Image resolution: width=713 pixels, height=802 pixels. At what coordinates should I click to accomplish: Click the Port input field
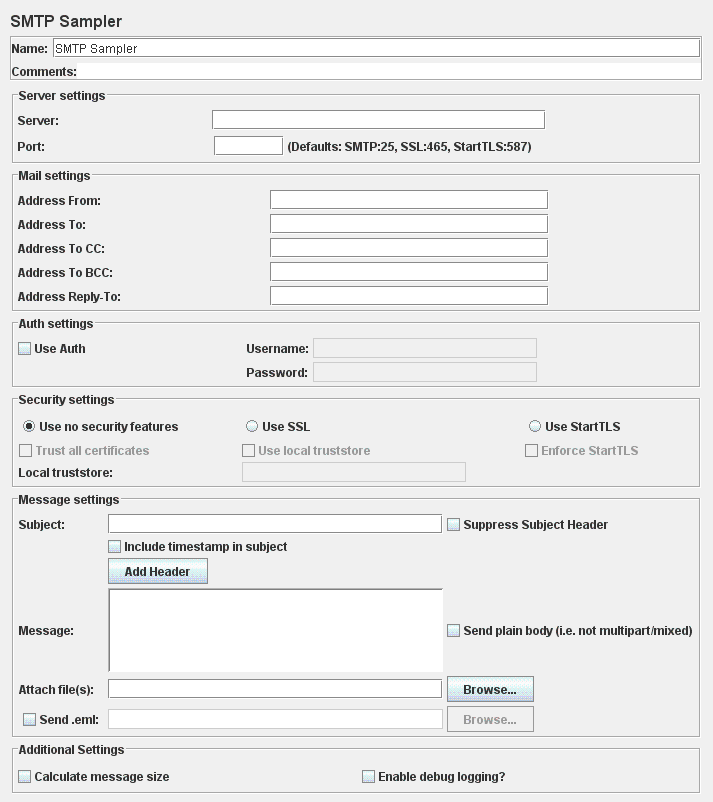248,146
